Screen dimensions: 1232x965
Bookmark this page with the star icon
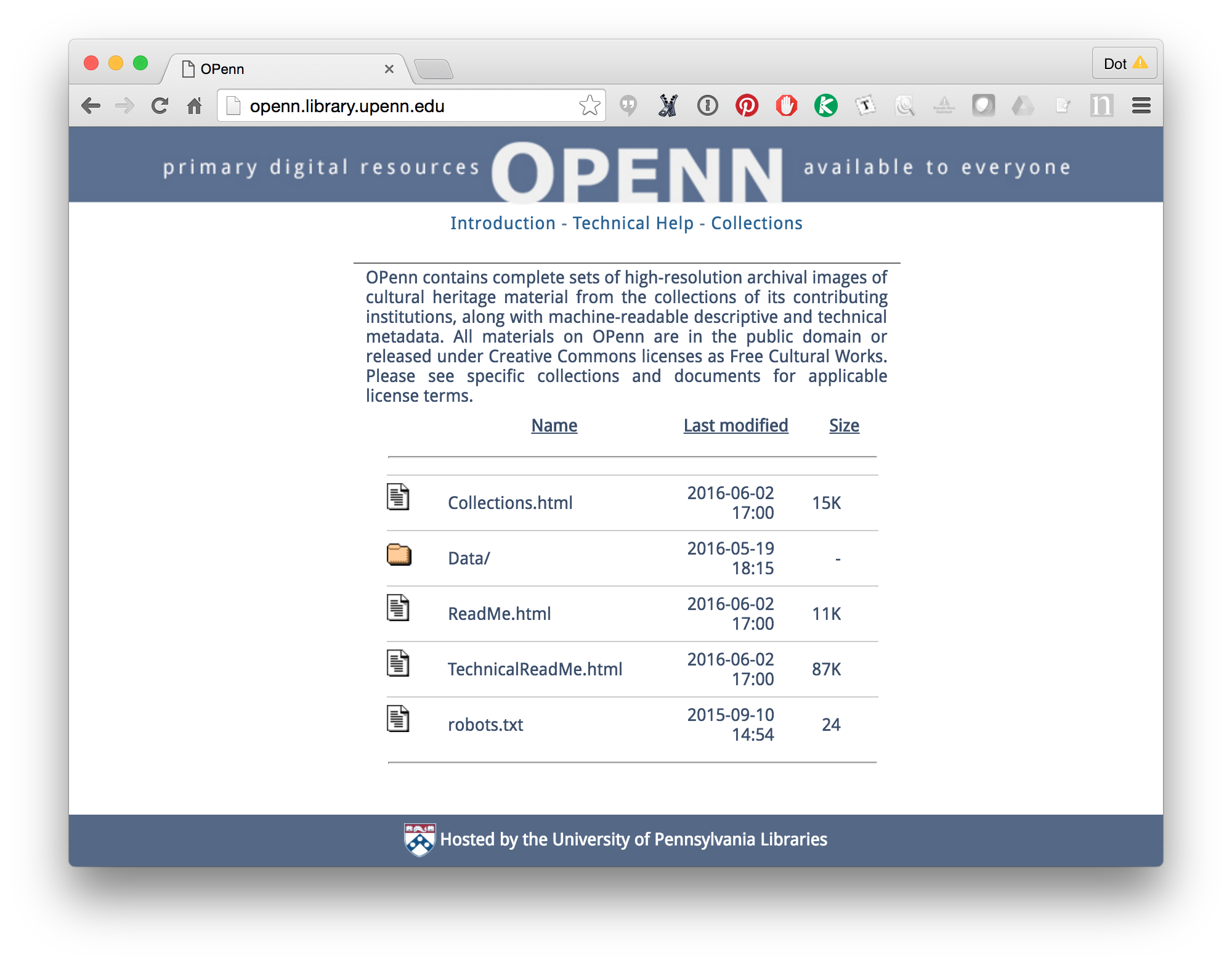pos(590,105)
